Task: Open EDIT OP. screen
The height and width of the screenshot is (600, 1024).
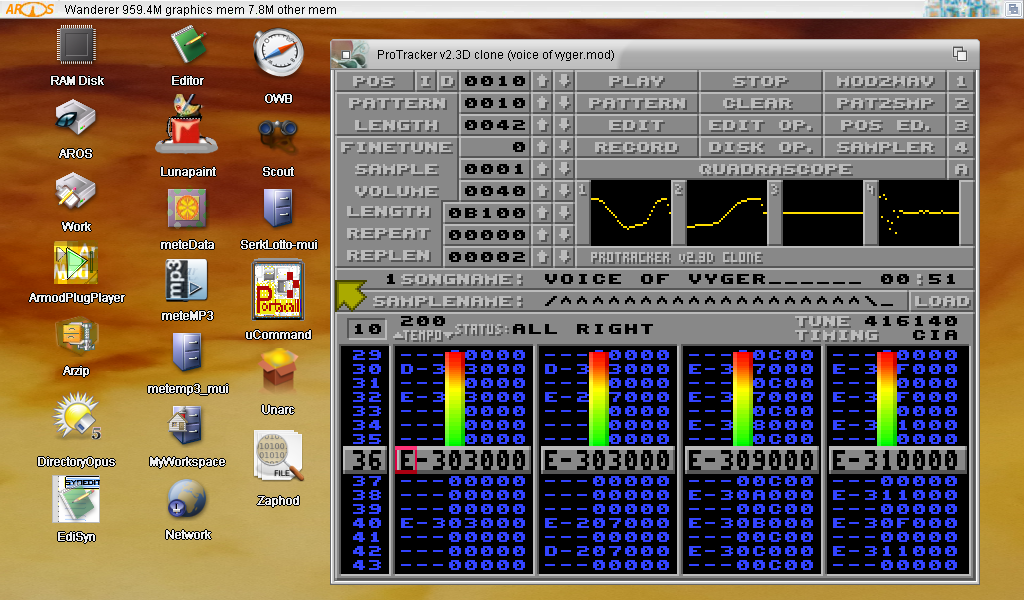Action: pos(760,125)
